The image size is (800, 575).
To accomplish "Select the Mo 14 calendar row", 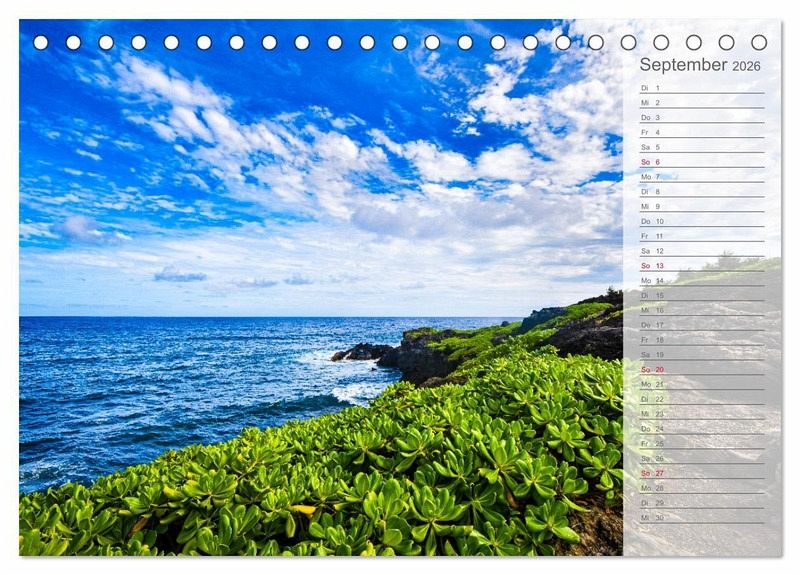I will click(700, 281).
